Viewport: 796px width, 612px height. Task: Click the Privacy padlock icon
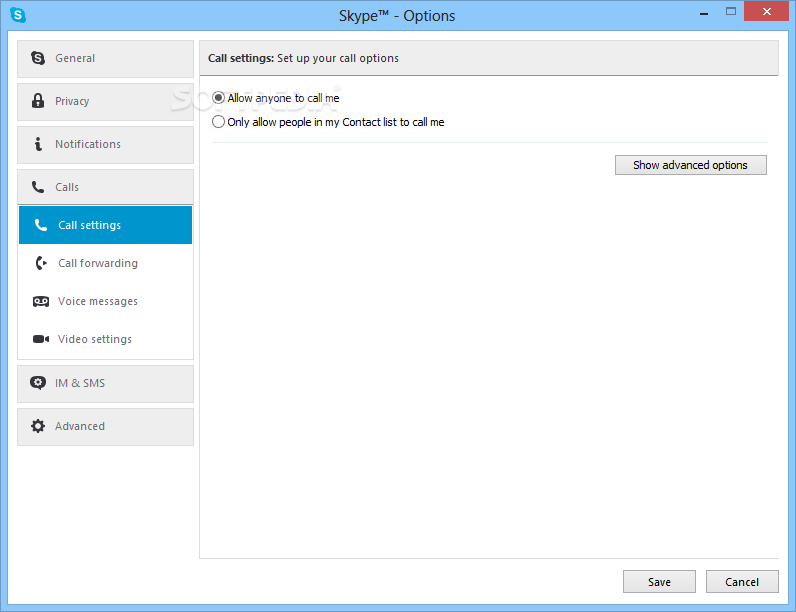tap(38, 100)
